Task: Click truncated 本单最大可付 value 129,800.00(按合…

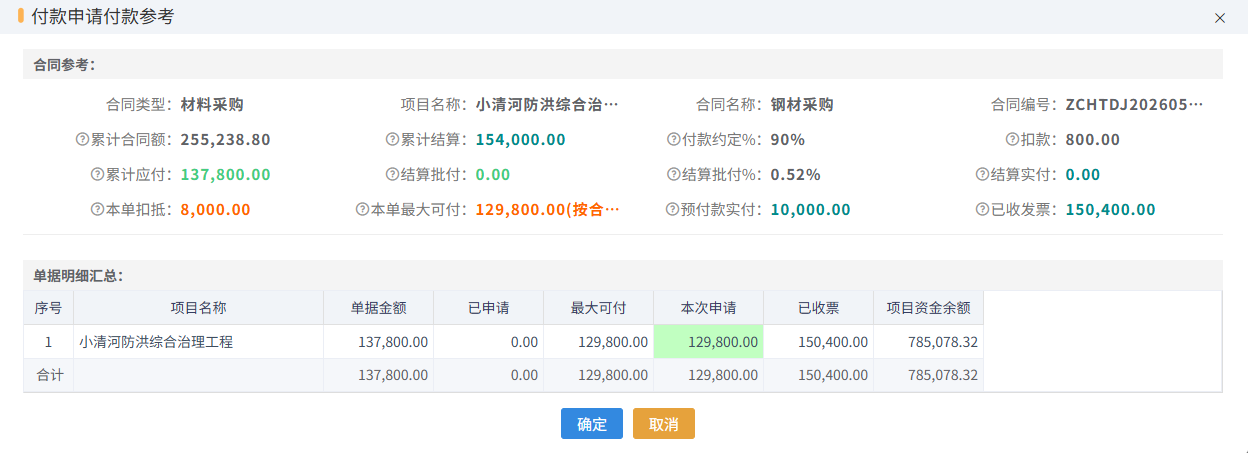Action: click(547, 210)
